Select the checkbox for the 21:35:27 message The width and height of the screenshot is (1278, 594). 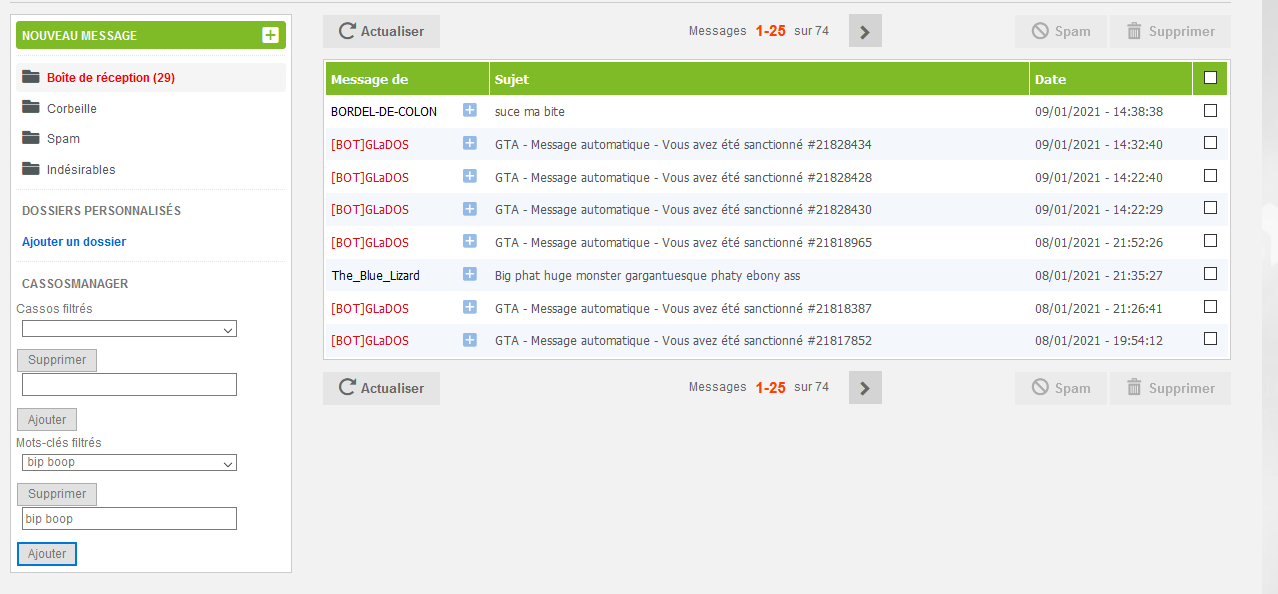(x=1210, y=274)
